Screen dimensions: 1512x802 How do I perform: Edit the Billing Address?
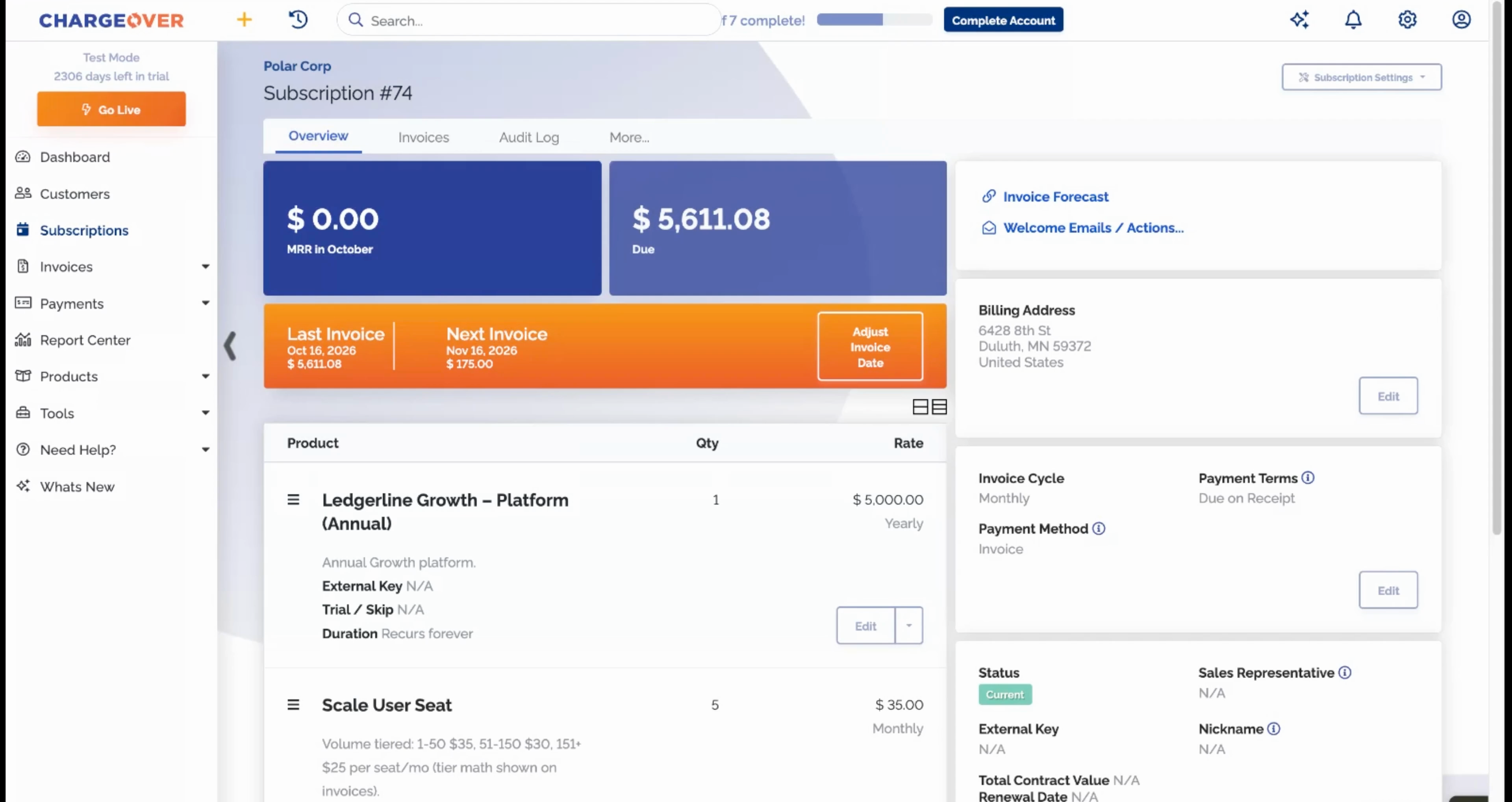coord(1388,396)
